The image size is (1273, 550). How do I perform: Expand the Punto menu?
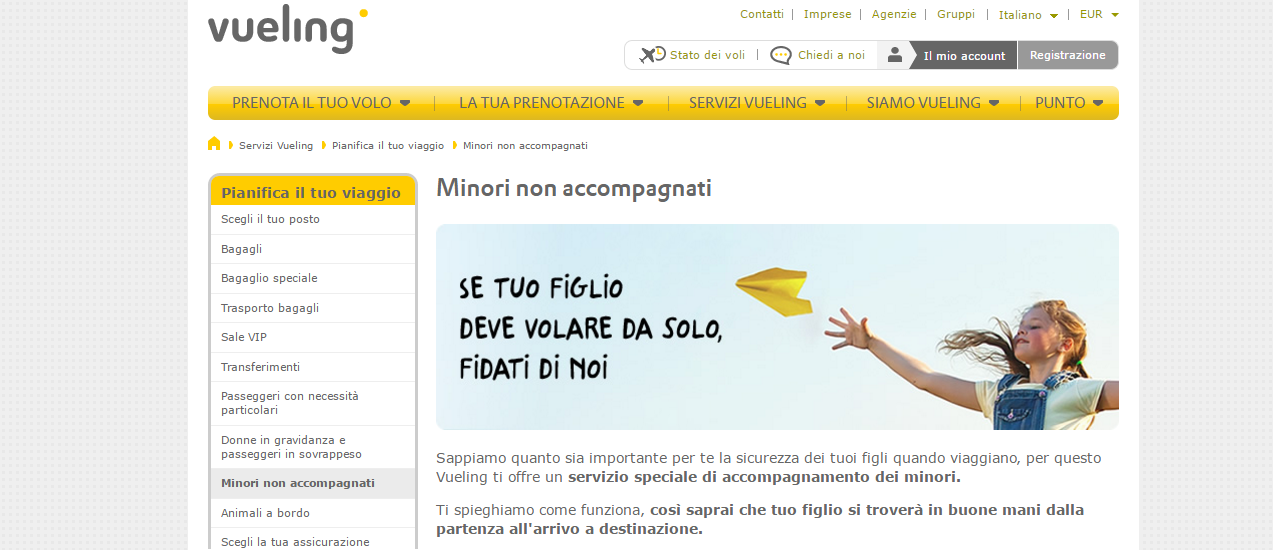(x=1069, y=102)
